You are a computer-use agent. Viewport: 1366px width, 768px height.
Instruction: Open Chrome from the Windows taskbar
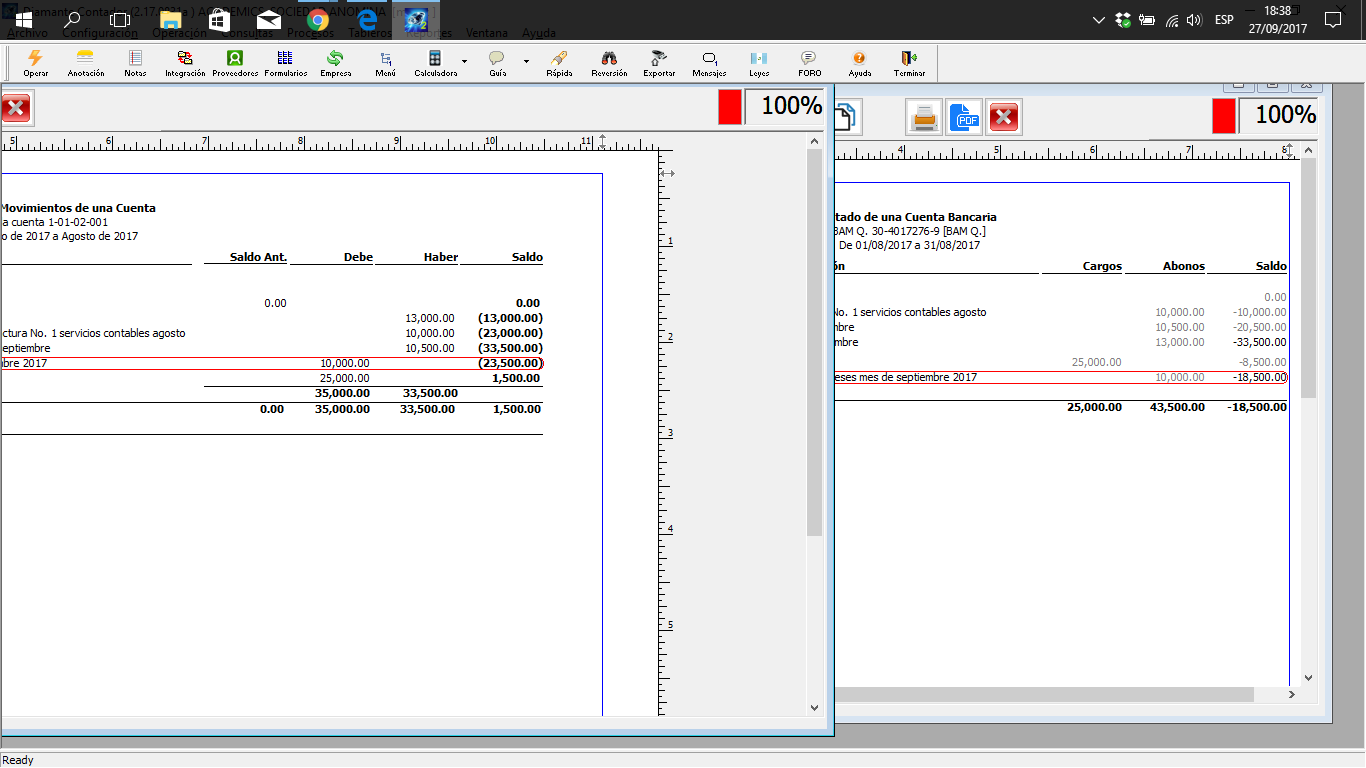318,20
